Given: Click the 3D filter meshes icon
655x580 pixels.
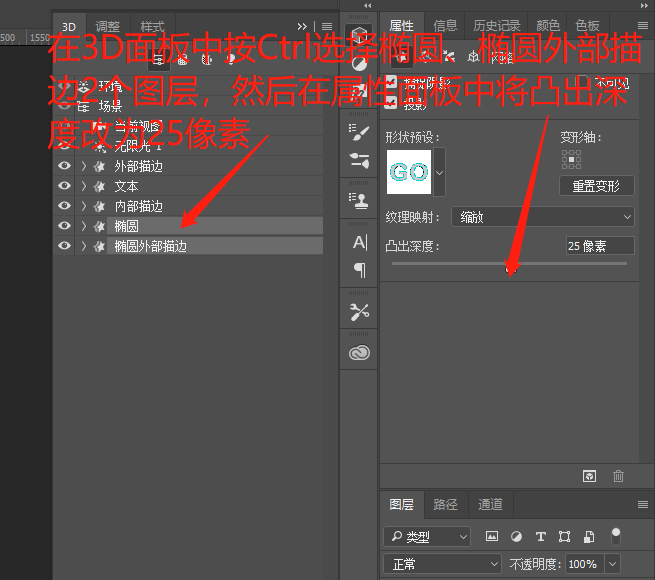Looking at the screenshot, I should [182, 60].
